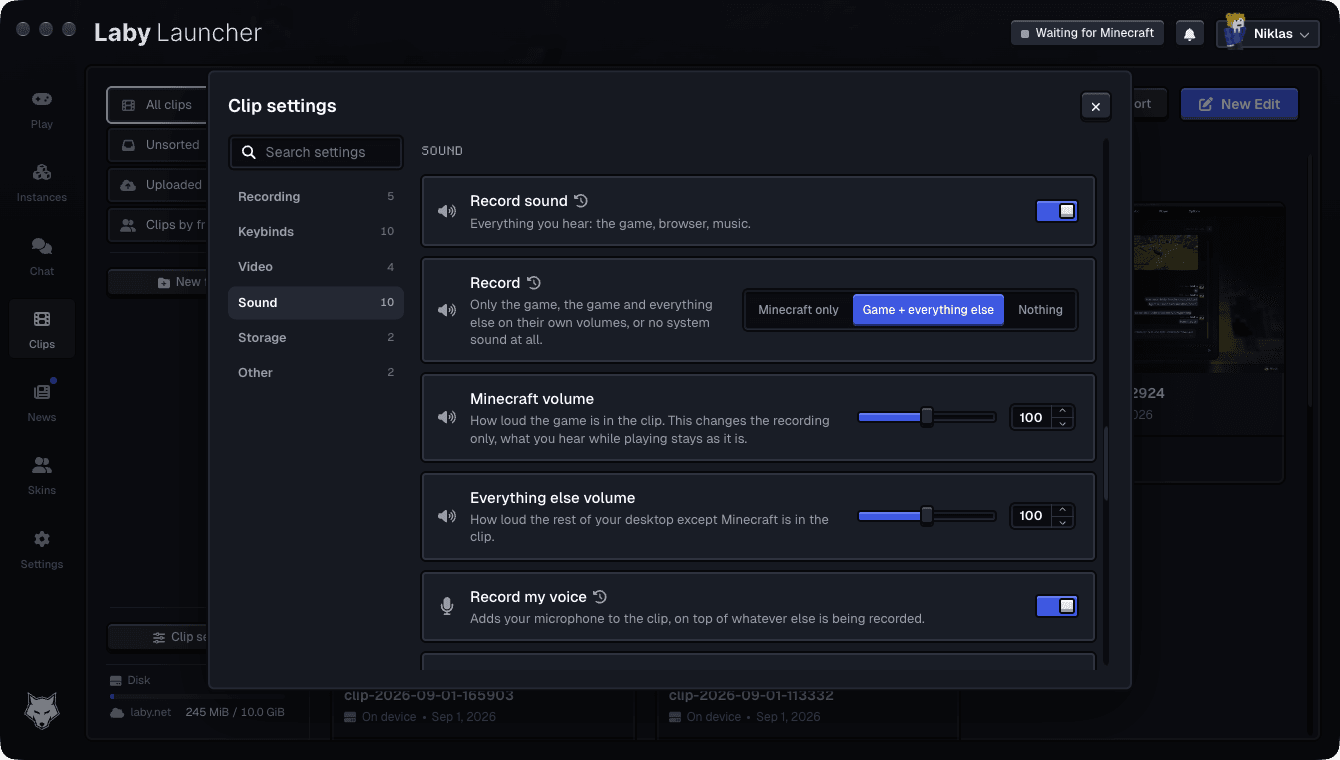This screenshot has width=1340, height=760.
Task: Click the wolf logo at bottom left
Action: click(42, 710)
